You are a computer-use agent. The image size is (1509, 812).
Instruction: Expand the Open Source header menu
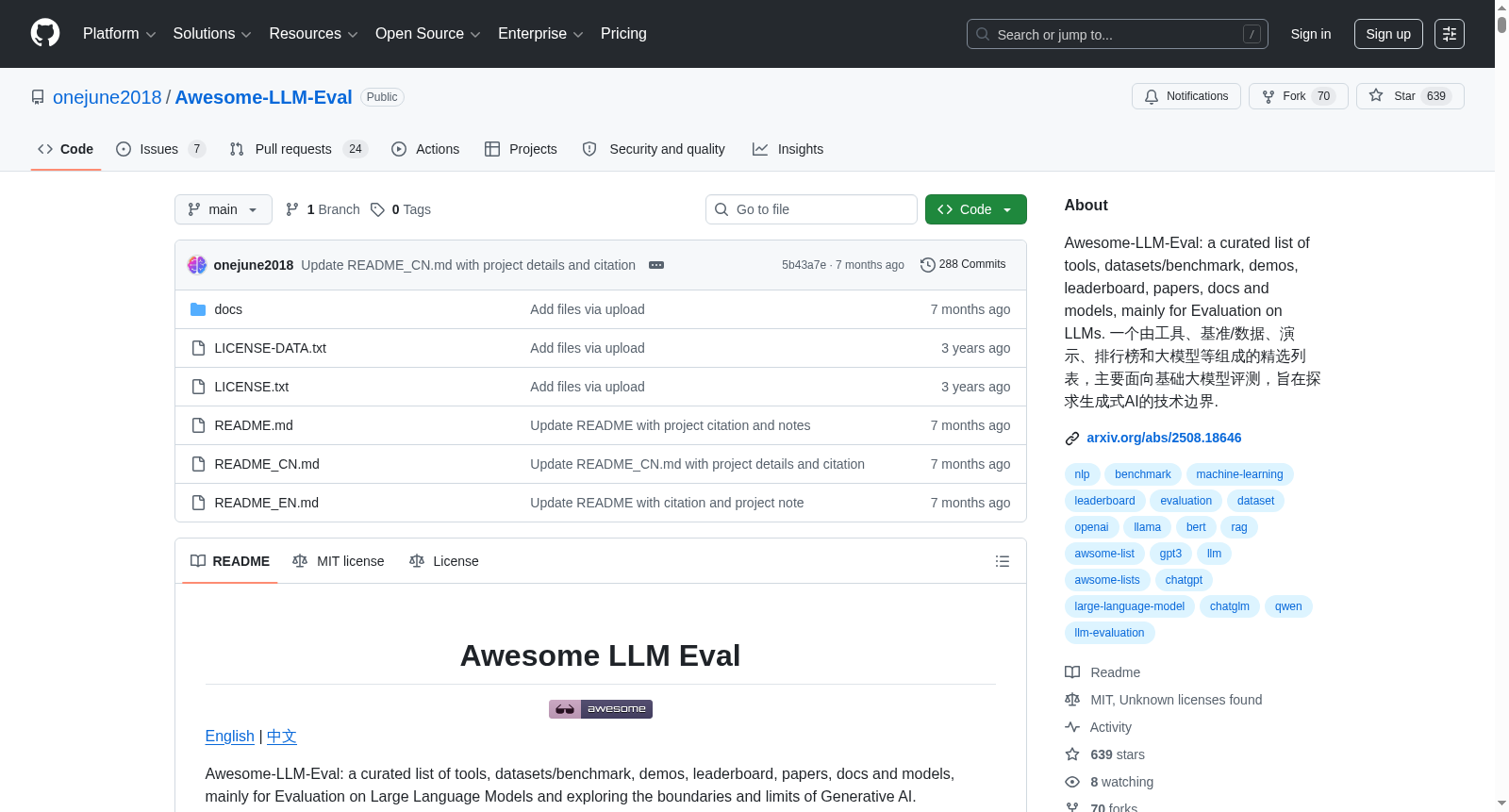point(428,34)
